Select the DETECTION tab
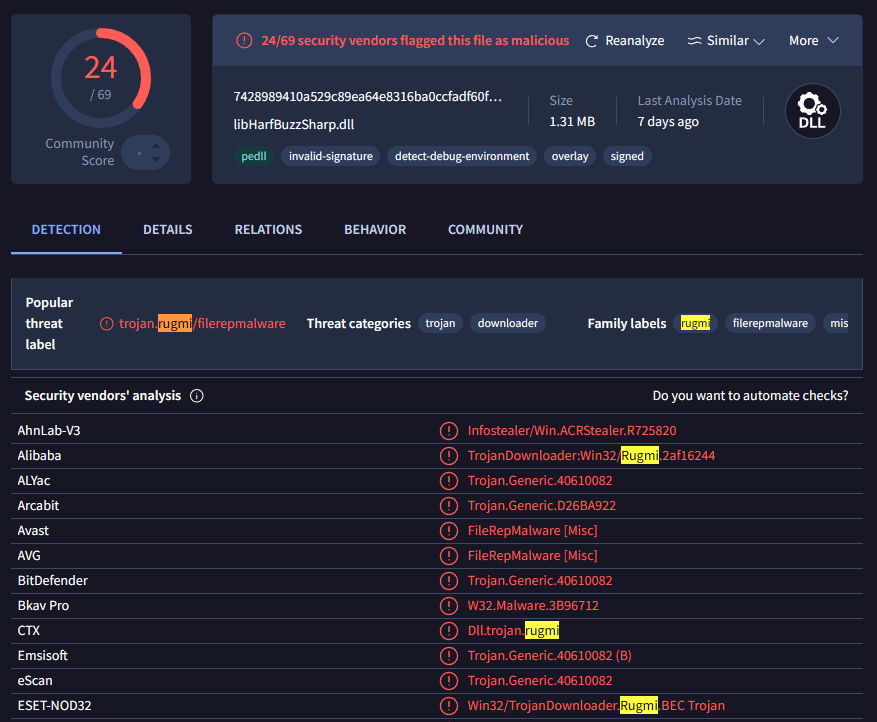The image size is (877, 722). 66,230
